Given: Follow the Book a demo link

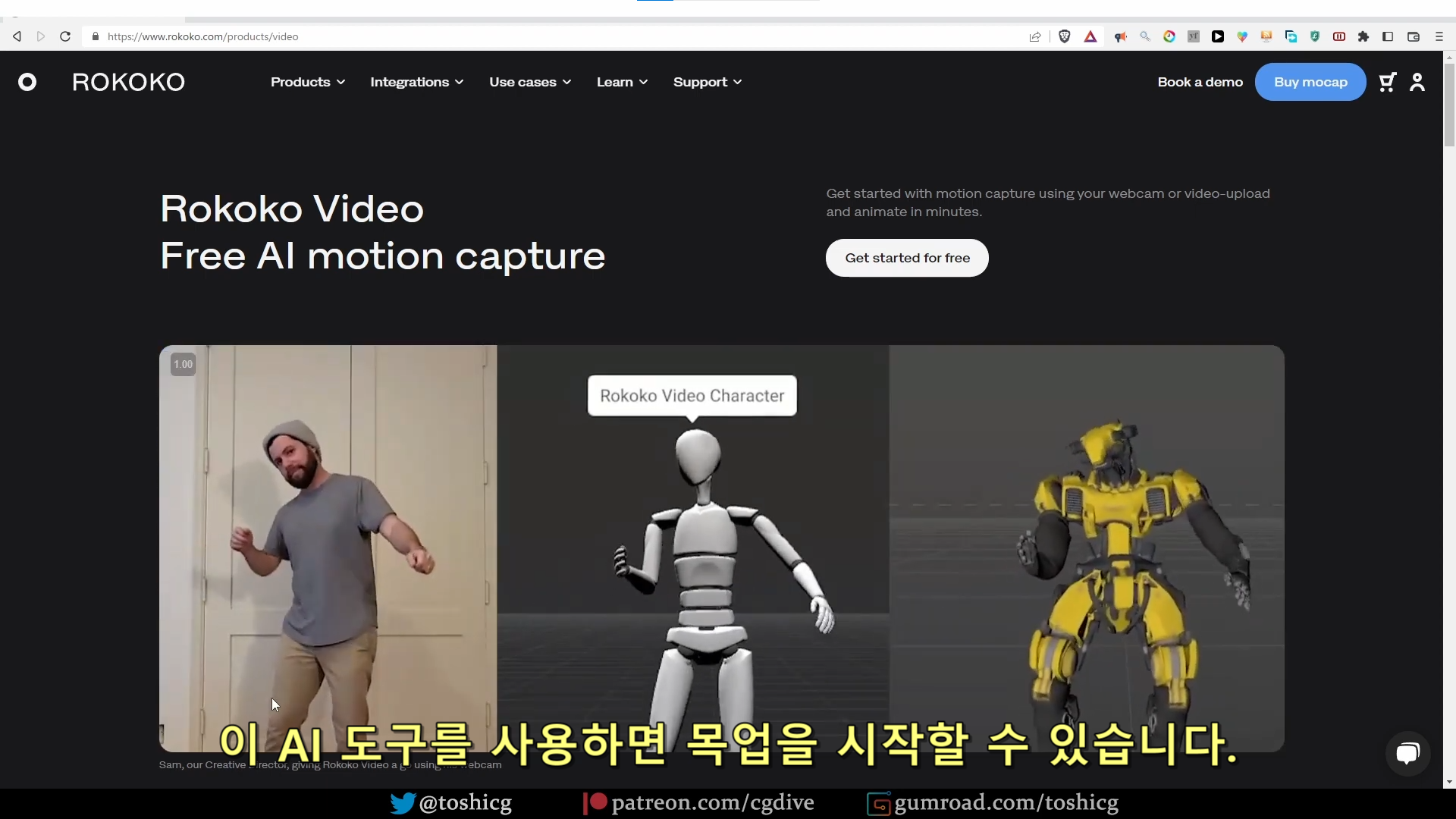Looking at the screenshot, I should pyautogui.click(x=1200, y=82).
